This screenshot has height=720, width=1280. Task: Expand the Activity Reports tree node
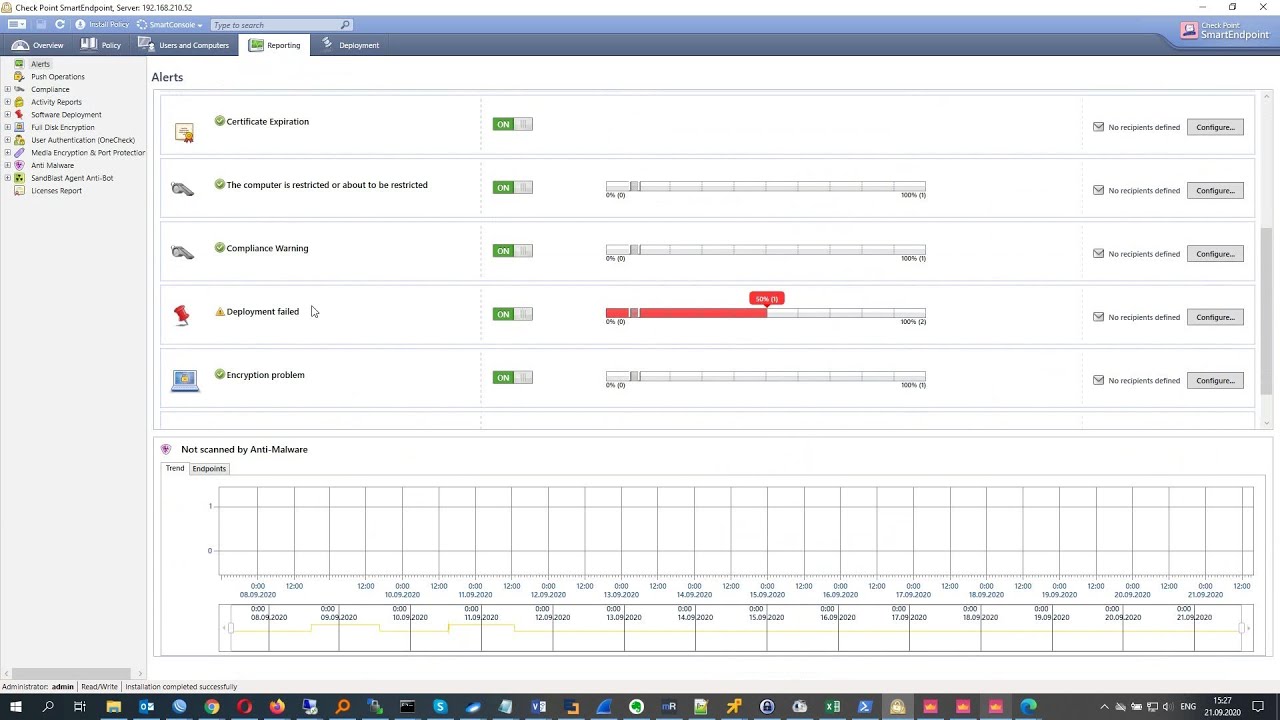click(7, 102)
